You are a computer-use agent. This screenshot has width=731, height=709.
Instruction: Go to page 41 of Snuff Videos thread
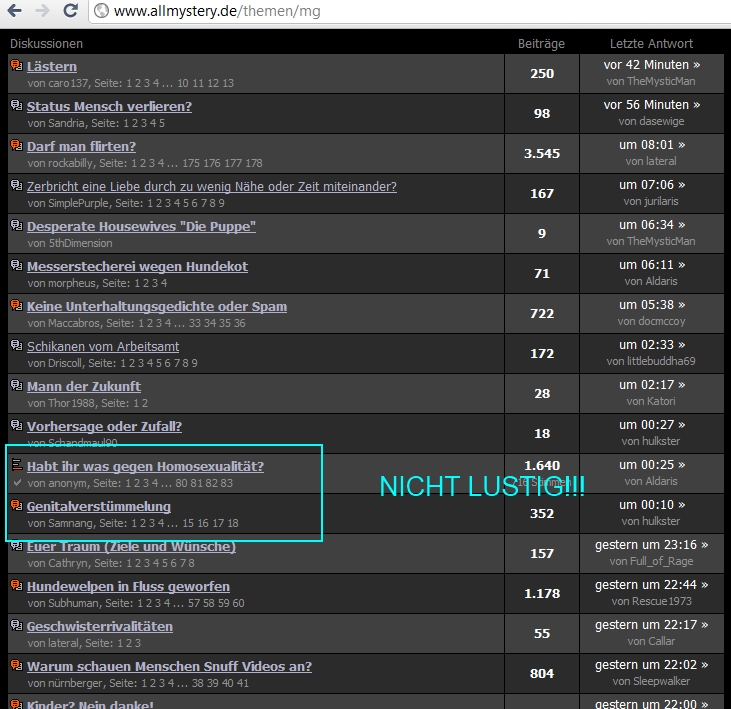243,684
